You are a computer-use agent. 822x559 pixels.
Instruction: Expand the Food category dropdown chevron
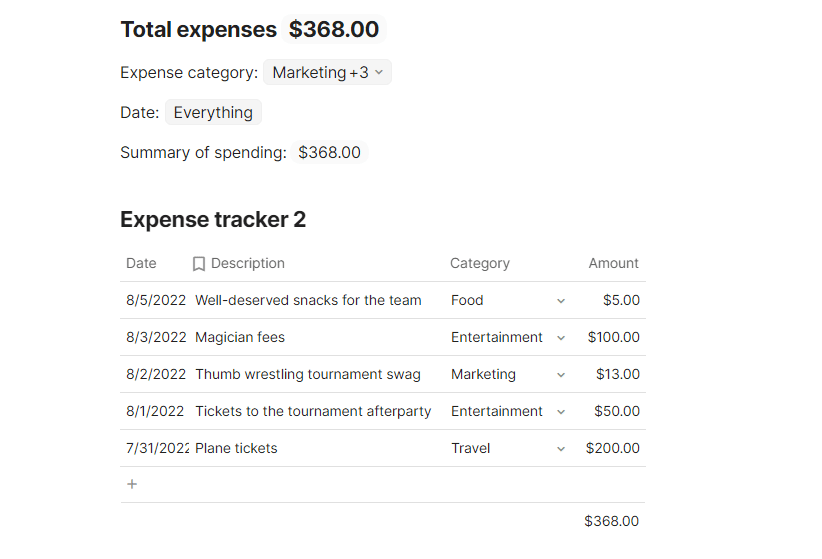(x=561, y=301)
